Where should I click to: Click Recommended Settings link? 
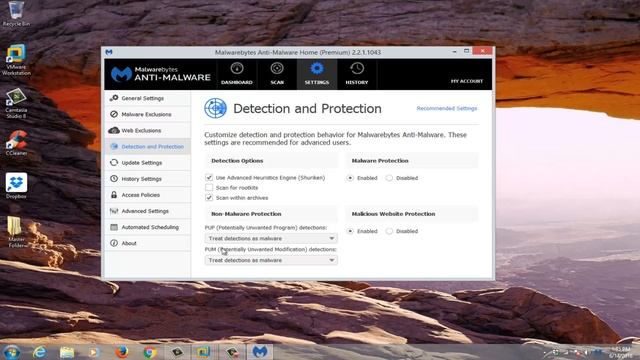click(x=447, y=108)
